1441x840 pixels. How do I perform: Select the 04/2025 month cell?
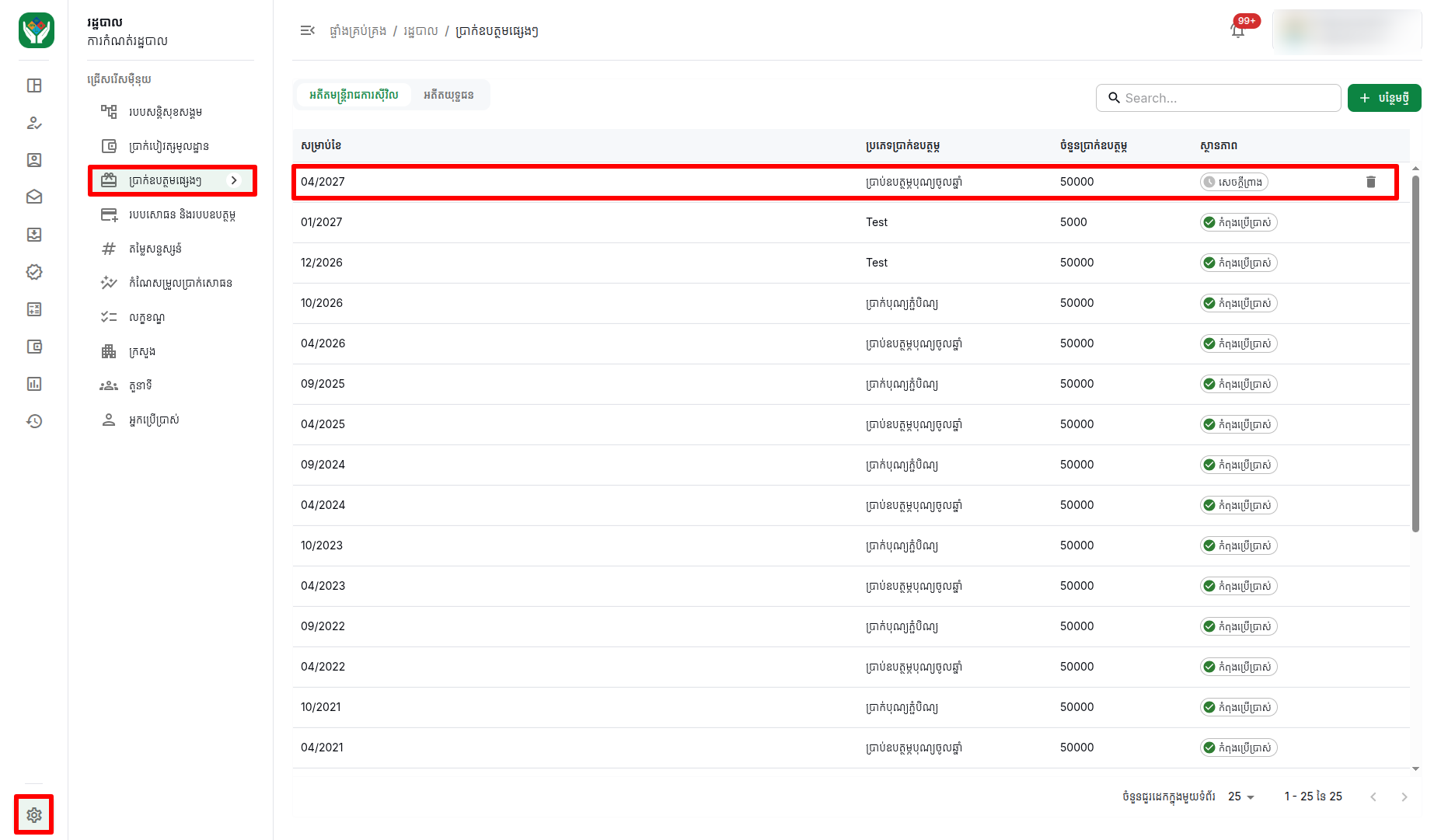323,424
